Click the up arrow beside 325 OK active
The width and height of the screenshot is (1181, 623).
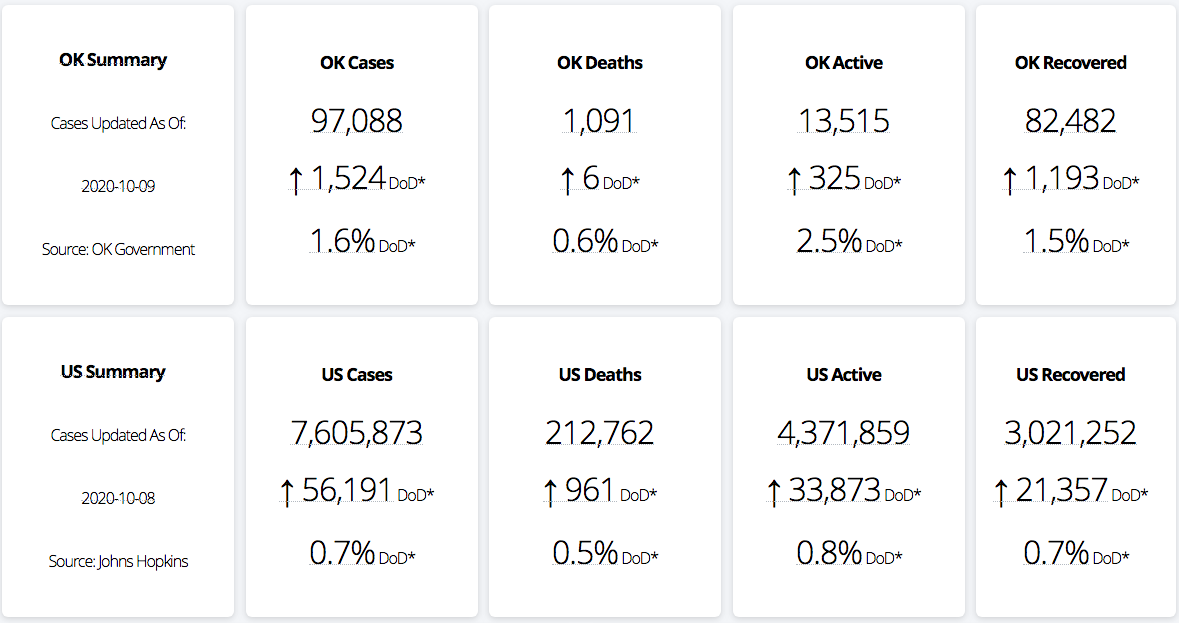pyautogui.click(x=794, y=181)
